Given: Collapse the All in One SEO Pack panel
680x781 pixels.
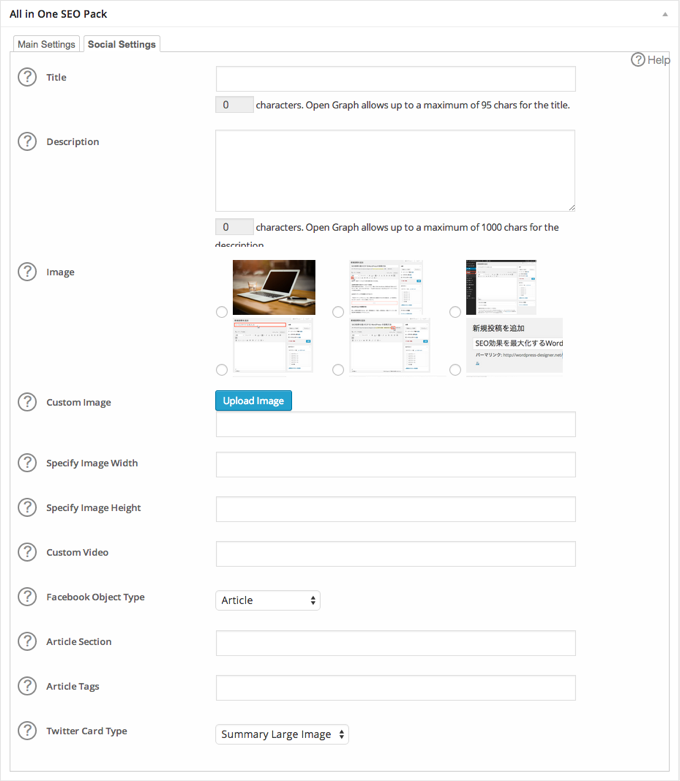Looking at the screenshot, I should point(665,14).
